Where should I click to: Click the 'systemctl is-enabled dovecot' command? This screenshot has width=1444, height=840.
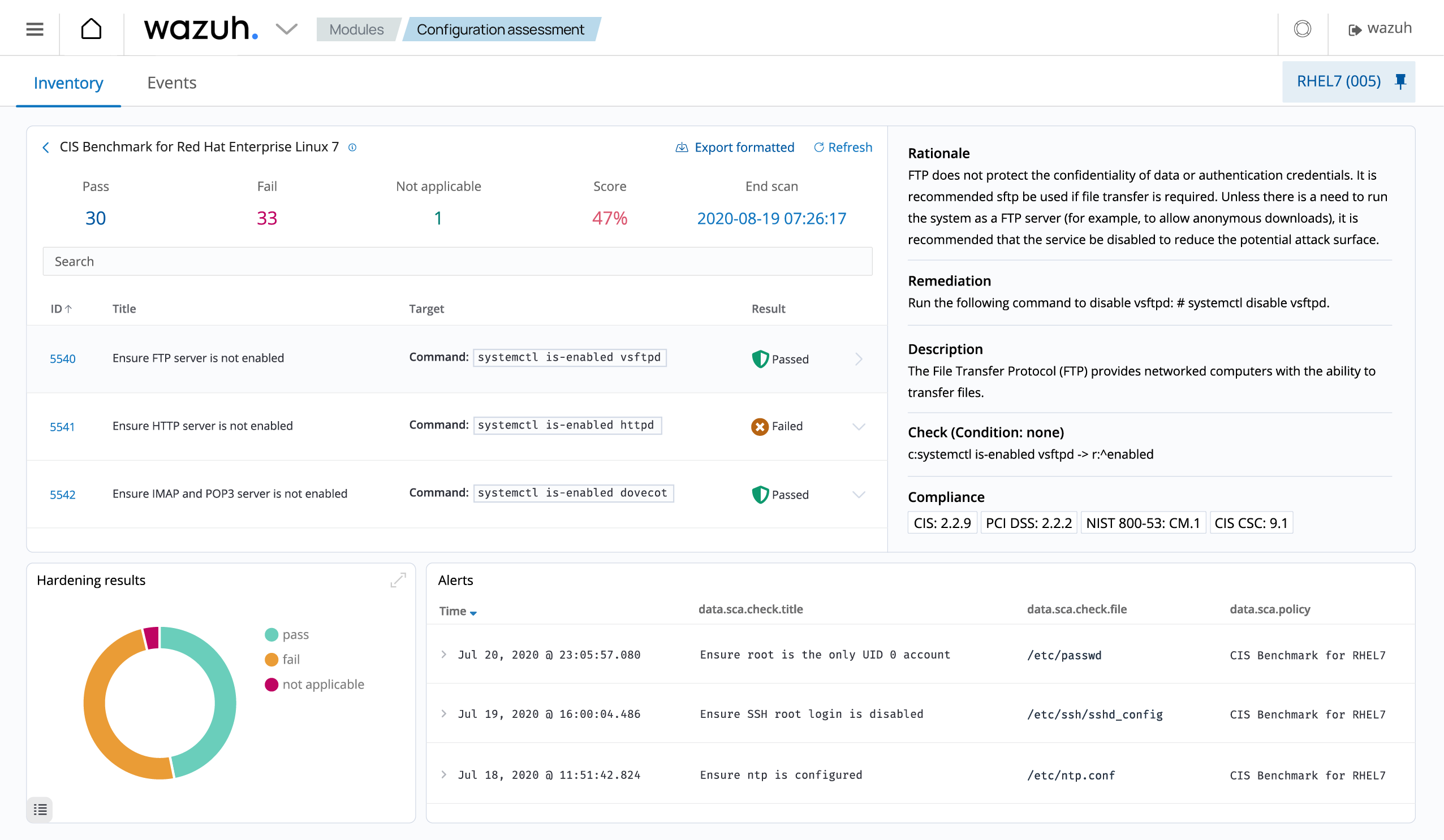(572, 492)
